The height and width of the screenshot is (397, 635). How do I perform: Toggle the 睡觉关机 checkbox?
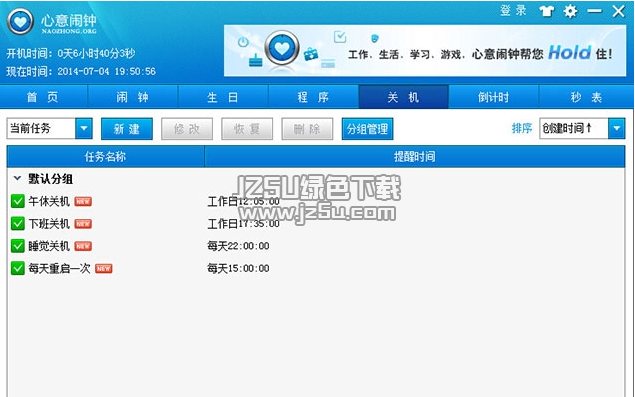[18, 245]
